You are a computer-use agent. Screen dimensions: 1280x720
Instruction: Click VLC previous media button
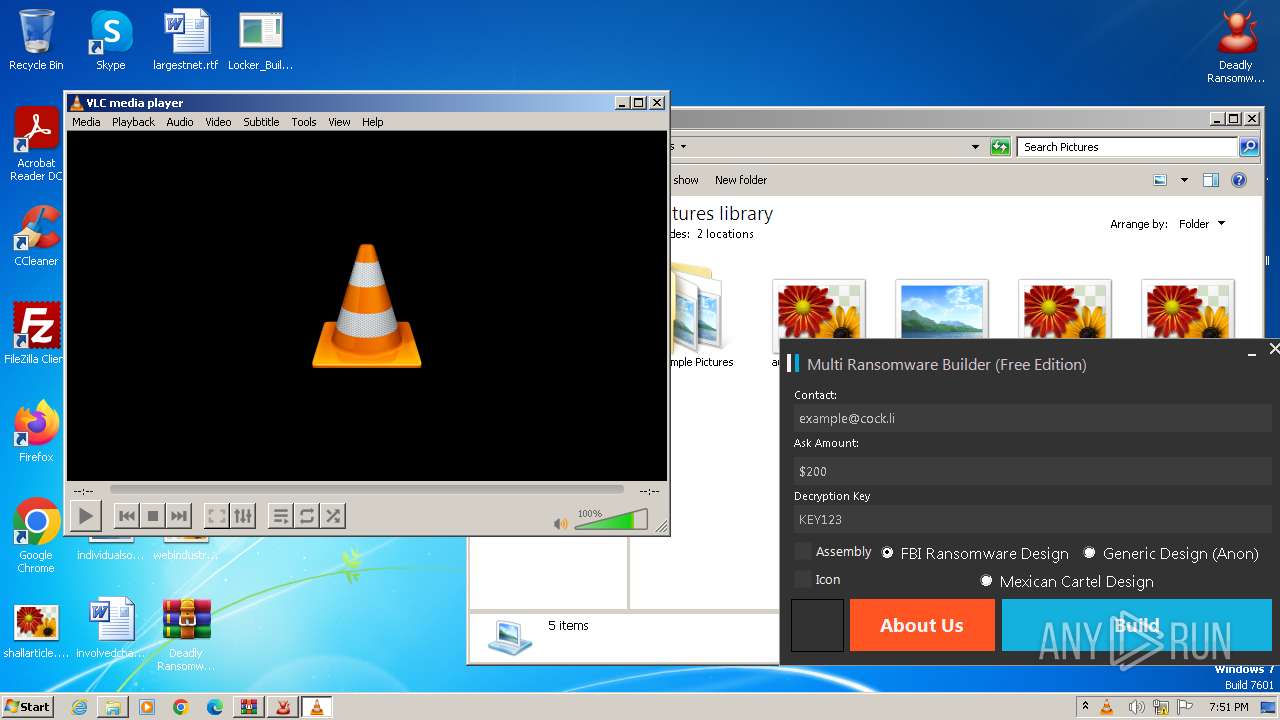point(127,516)
